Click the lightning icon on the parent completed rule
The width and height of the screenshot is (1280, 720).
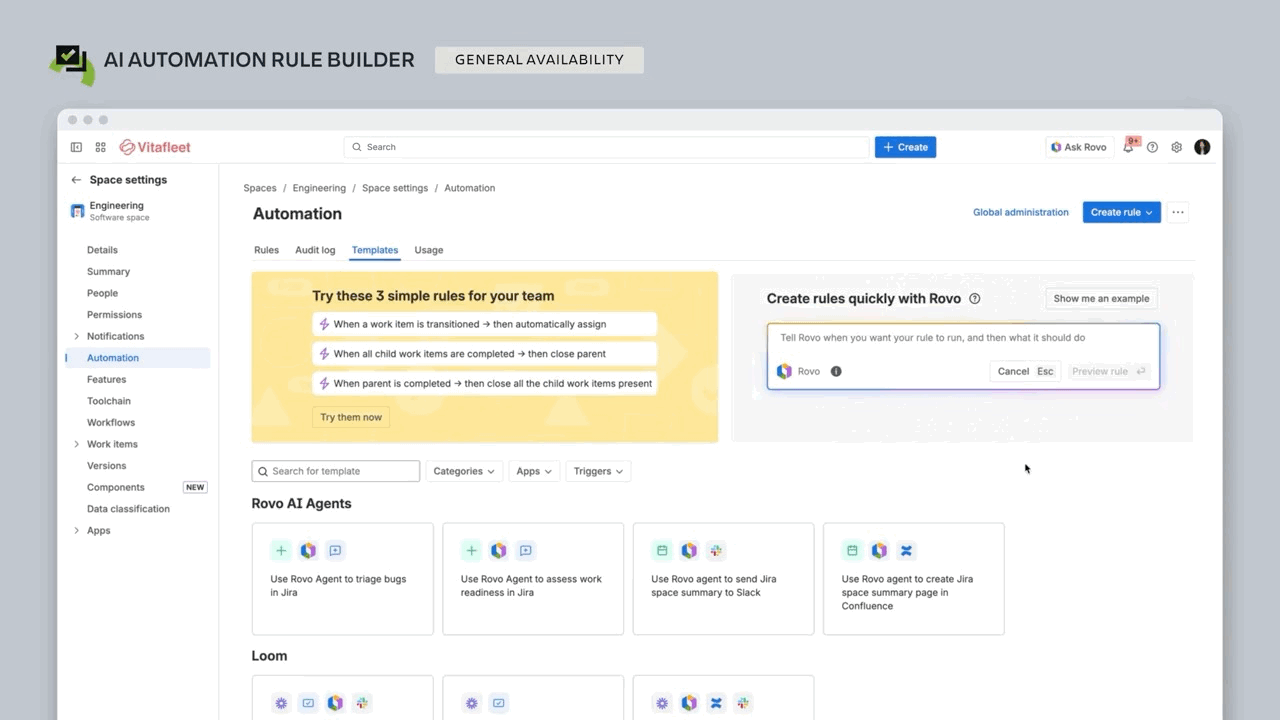click(323, 383)
